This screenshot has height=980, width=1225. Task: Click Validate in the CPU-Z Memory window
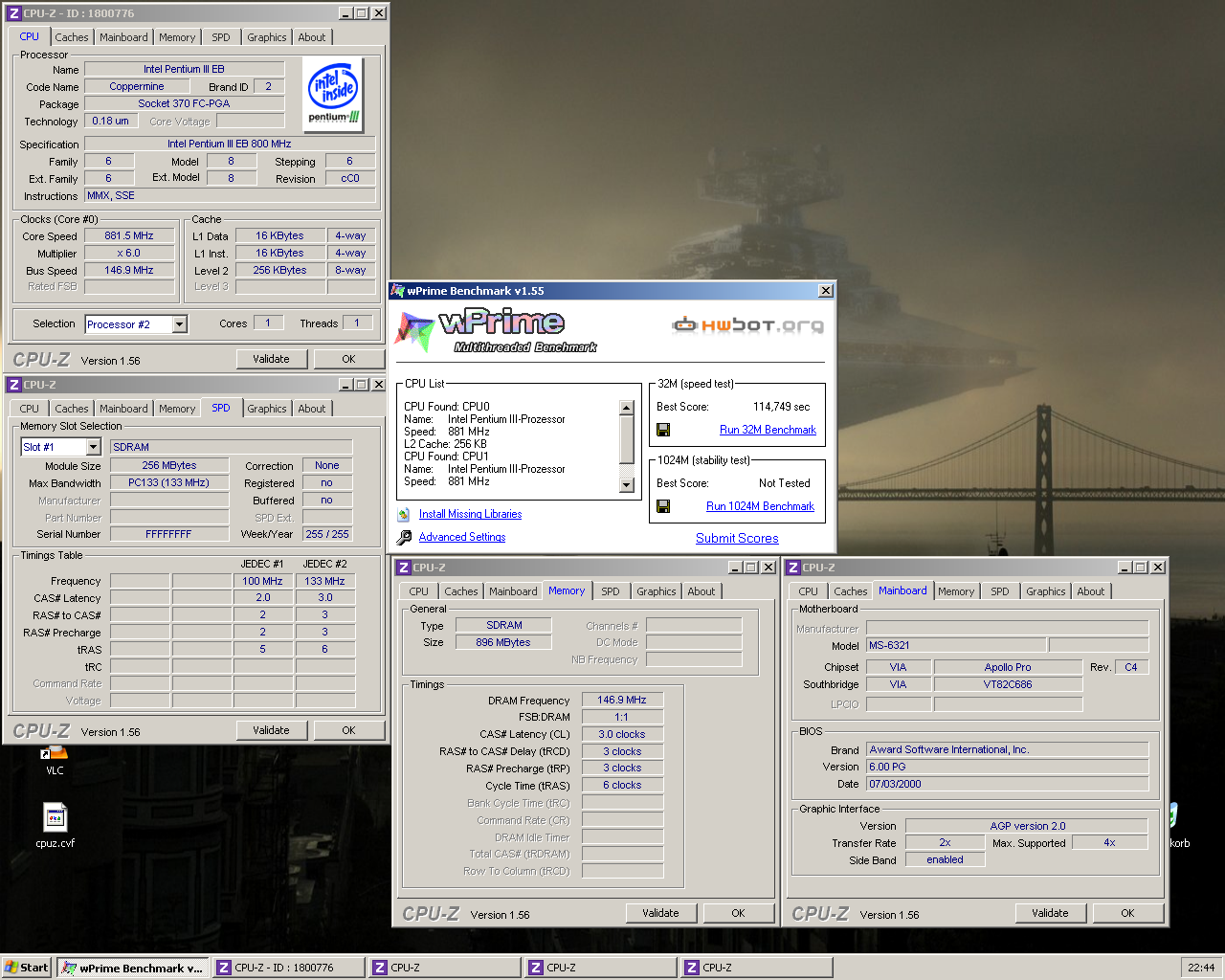660,913
